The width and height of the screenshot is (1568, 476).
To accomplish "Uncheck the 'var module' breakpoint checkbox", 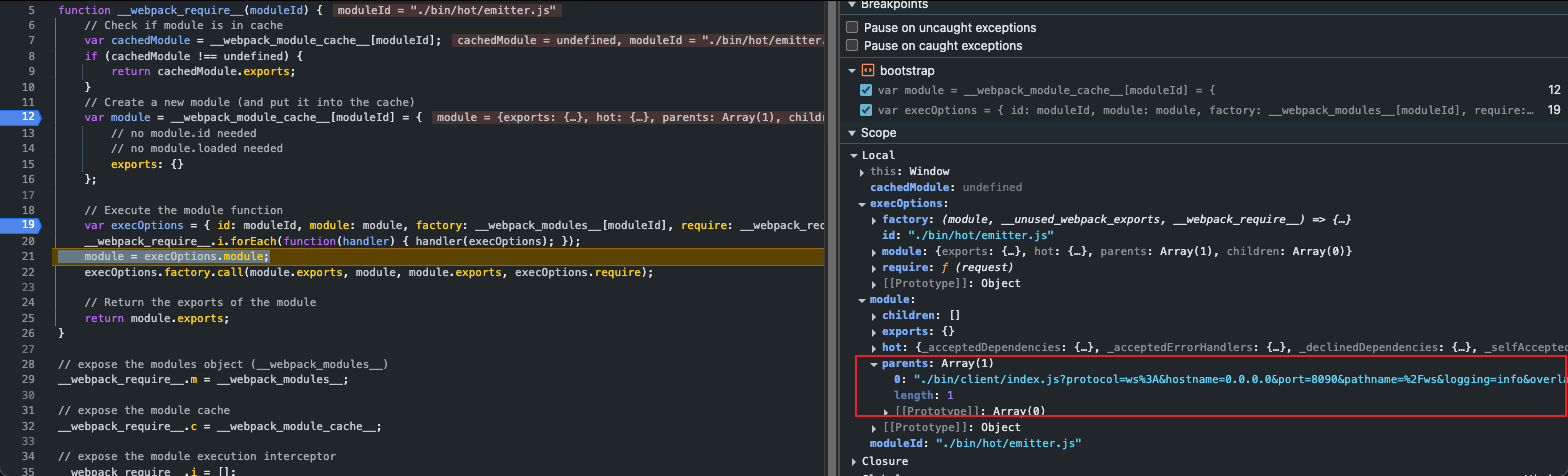I will pos(866,90).
